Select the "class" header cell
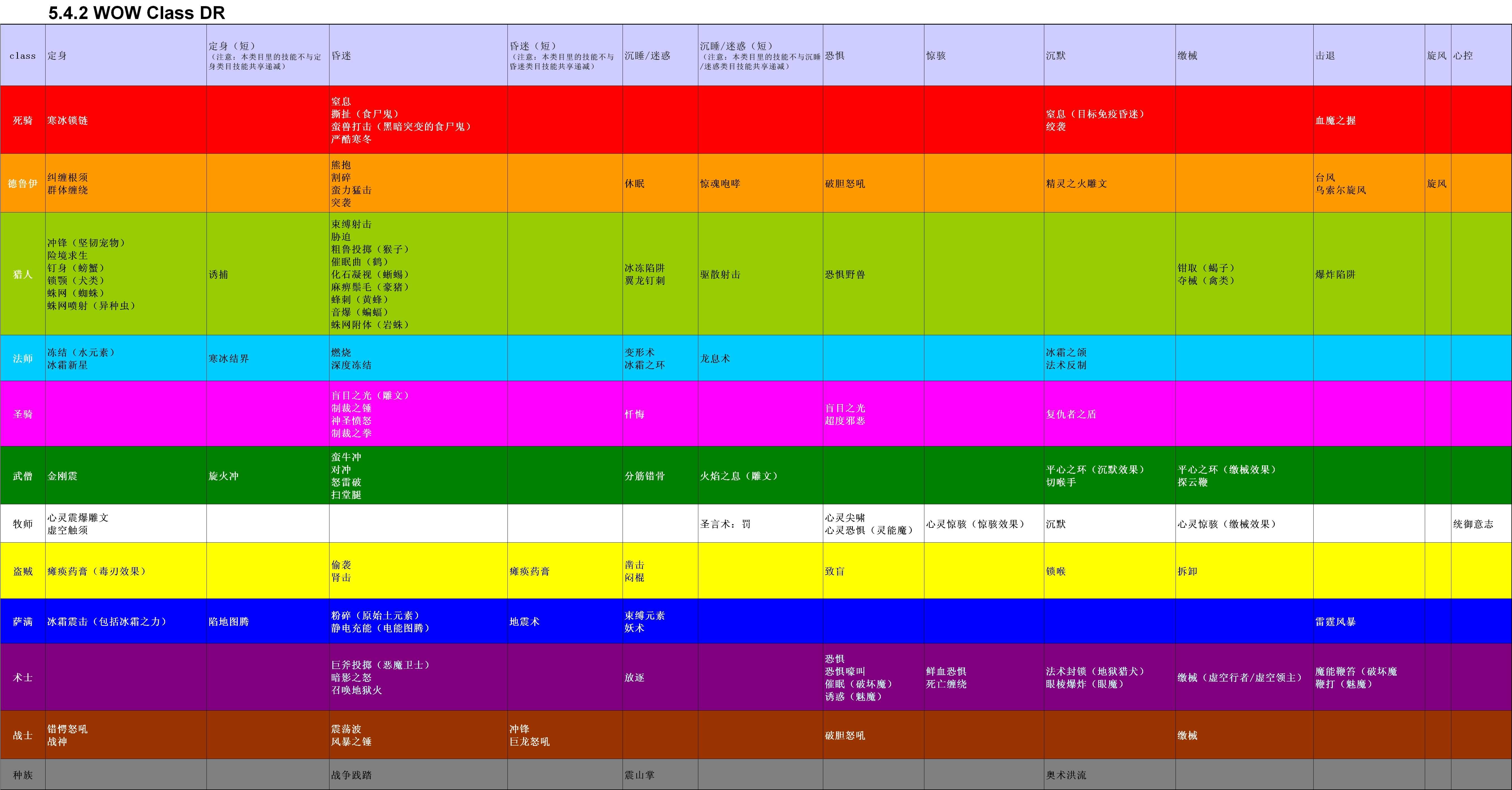The image size is (1512, 790). 23,55
